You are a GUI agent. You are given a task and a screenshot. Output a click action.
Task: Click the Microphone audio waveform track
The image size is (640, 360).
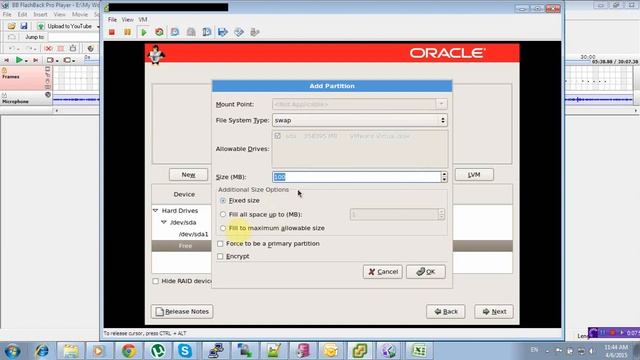click(x=76, y=99)
